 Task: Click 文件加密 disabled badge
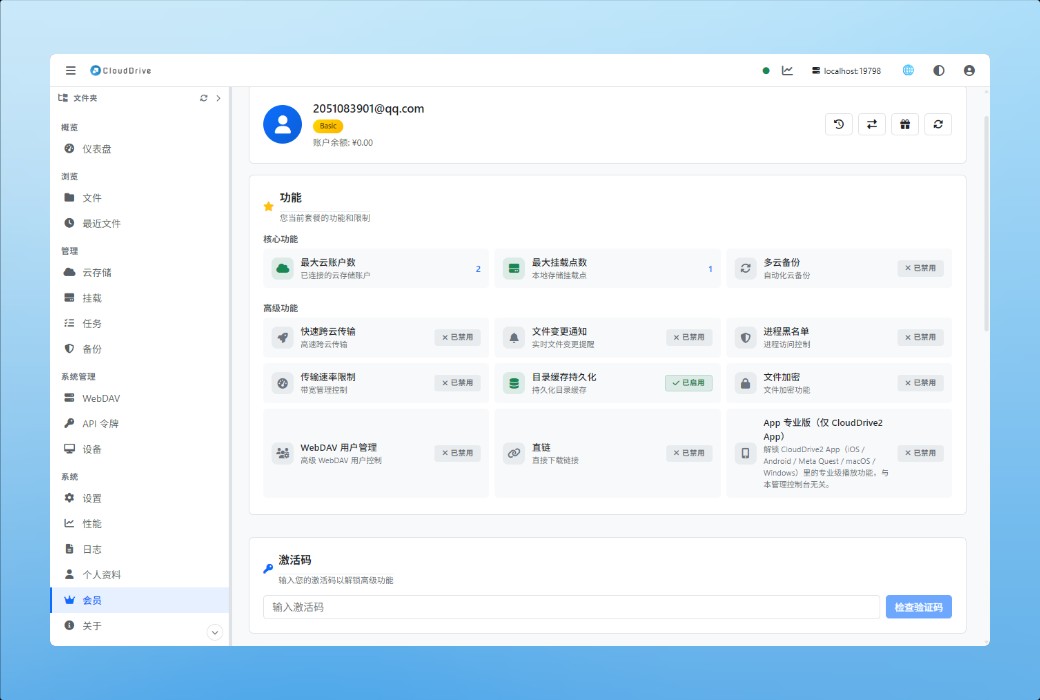click(x=921, y=383)
